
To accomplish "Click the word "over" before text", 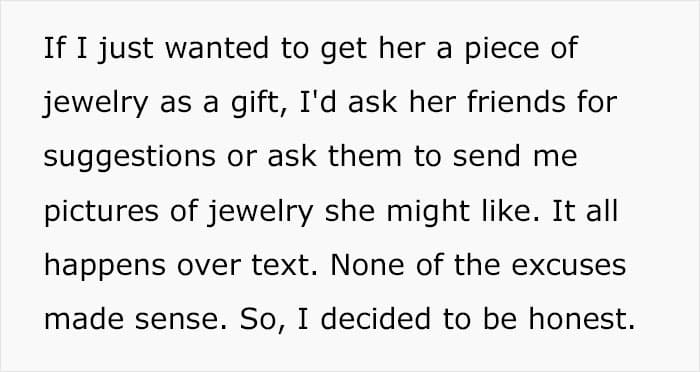I will 209,266.
